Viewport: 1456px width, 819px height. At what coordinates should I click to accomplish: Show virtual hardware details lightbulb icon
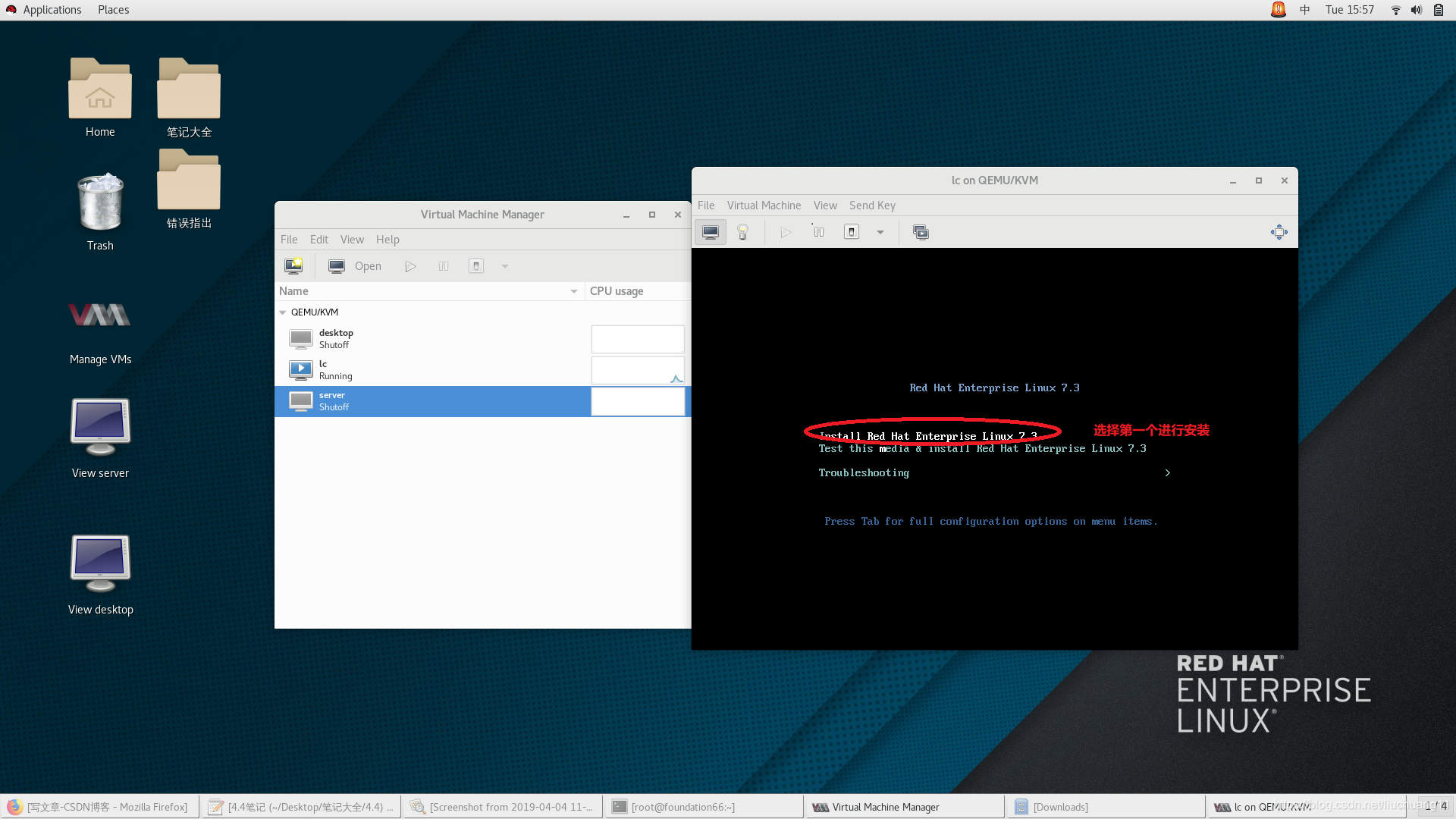pyautogui.click(x=743, y=232)
